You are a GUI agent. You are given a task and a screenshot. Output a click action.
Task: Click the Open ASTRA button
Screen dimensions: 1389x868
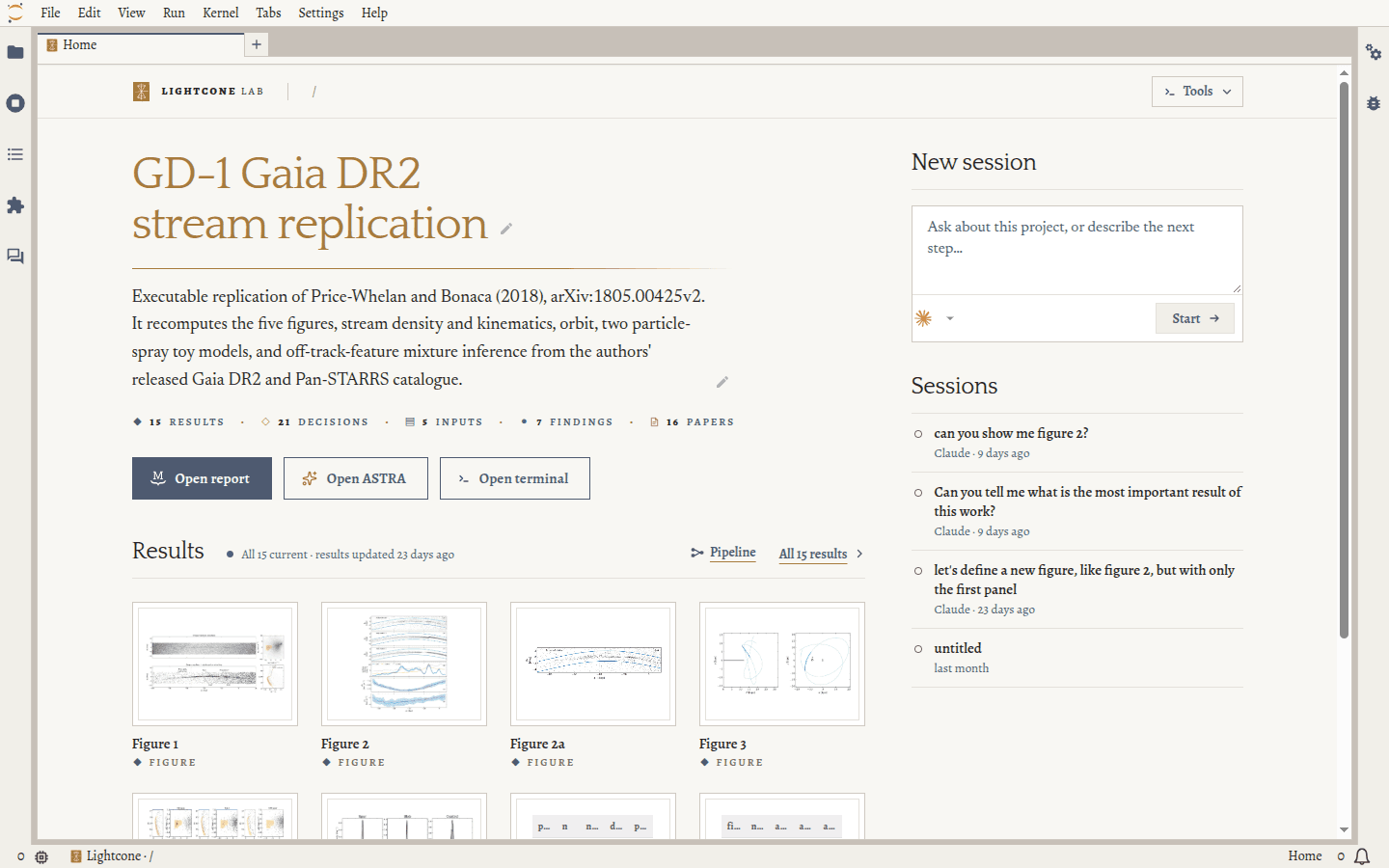coord(356,478)
